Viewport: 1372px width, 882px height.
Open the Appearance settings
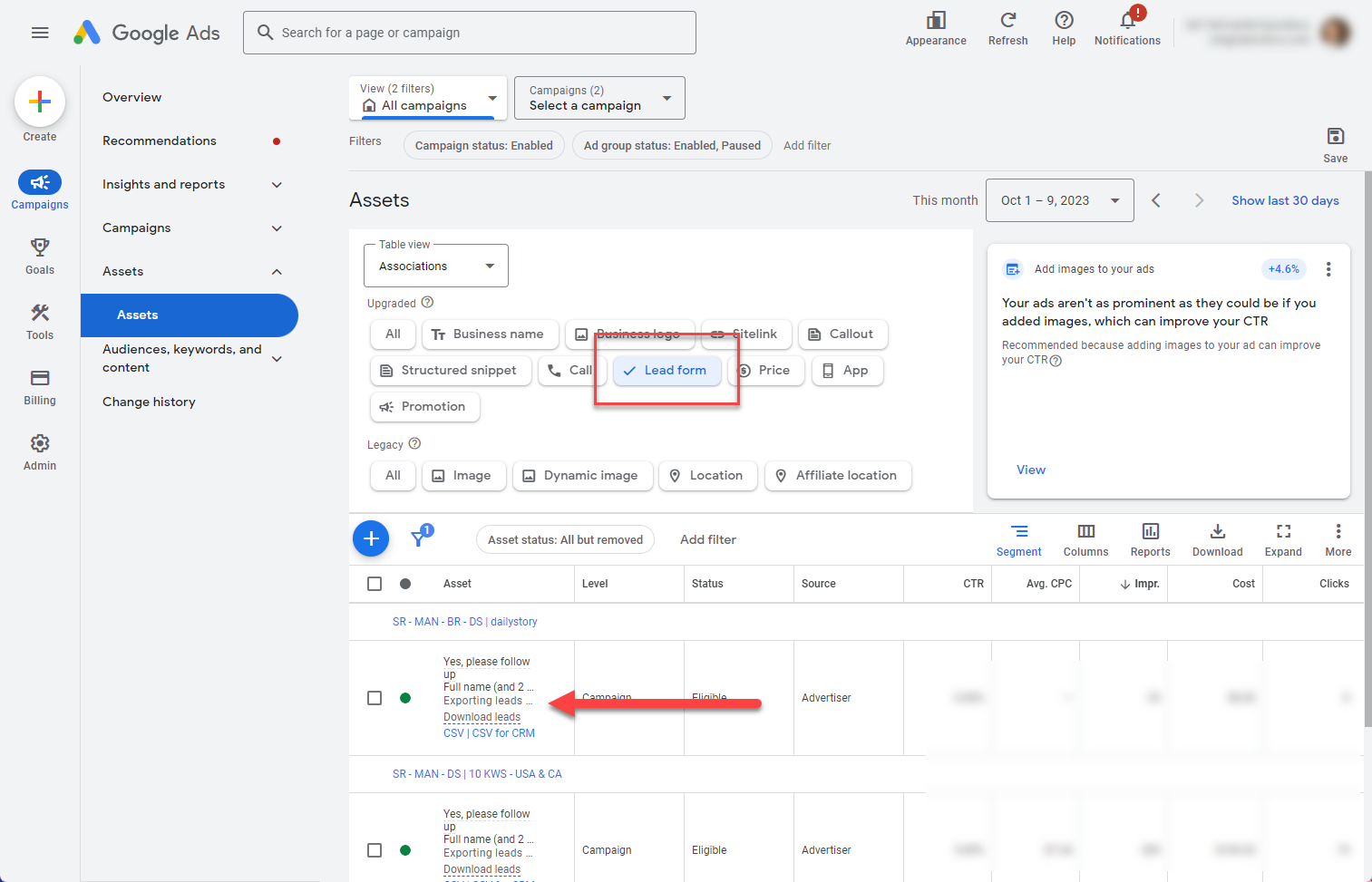click(x=936, y=28)
